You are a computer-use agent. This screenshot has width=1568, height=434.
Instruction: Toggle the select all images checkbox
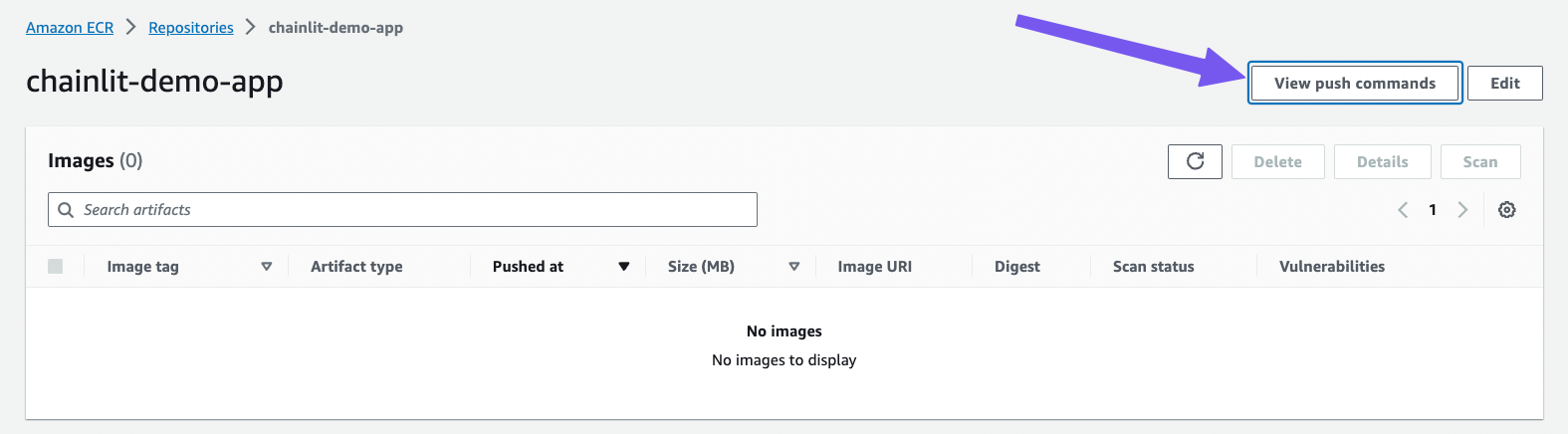coord(56,267)
